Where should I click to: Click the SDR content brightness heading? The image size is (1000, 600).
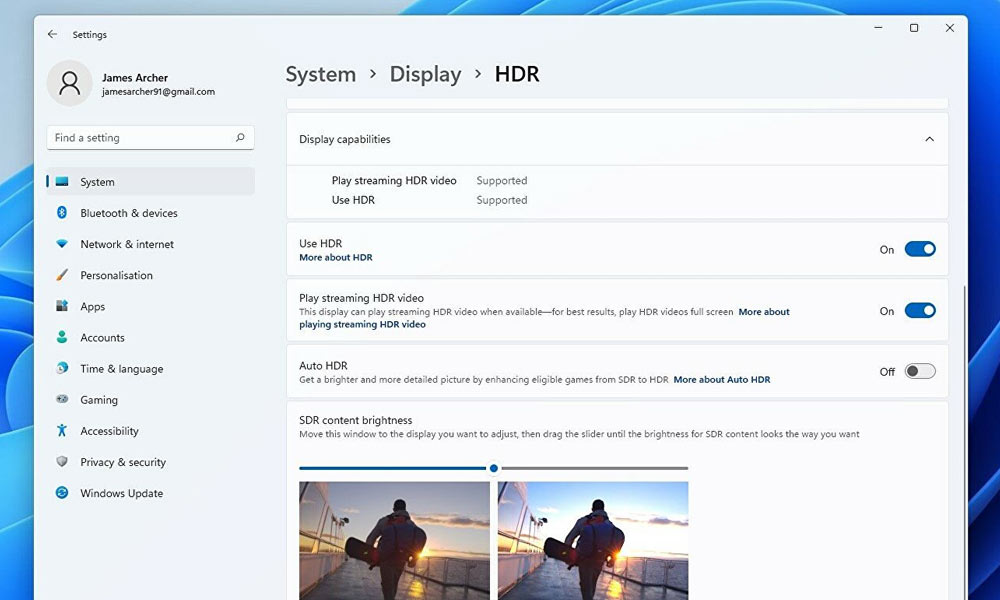tap(355, 420)
